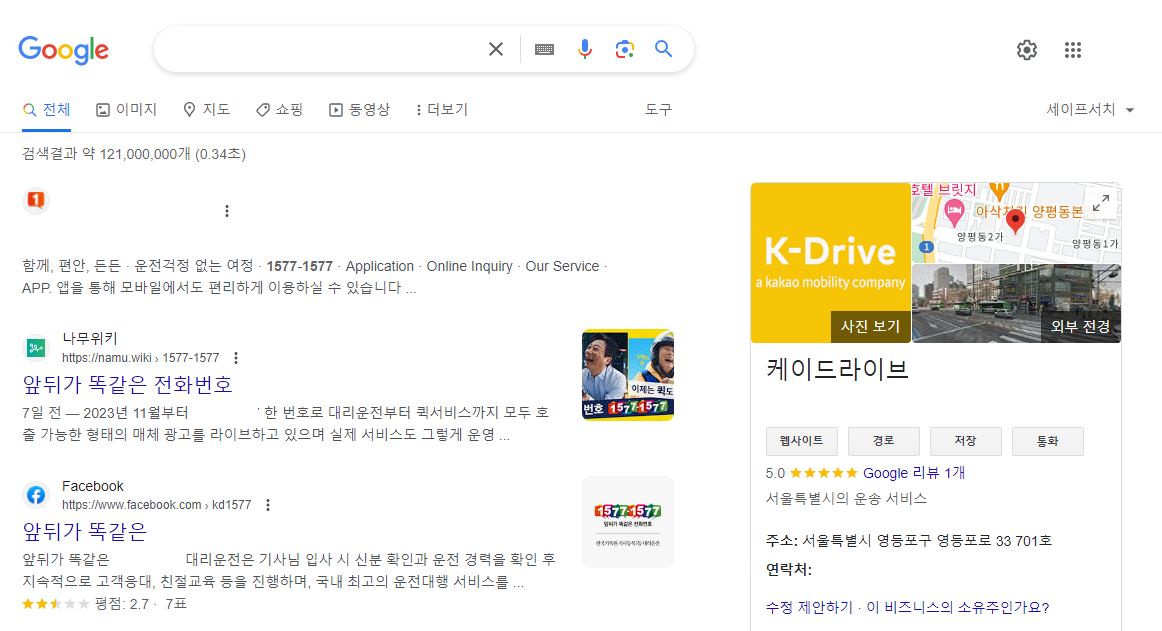Submit search with the magnifier icon

pos(663,49)
